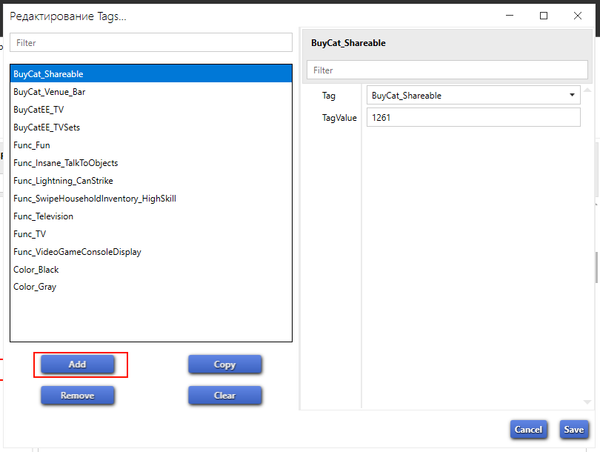
Task: Focus the left tag list Filter field
Action: (151, 43)
